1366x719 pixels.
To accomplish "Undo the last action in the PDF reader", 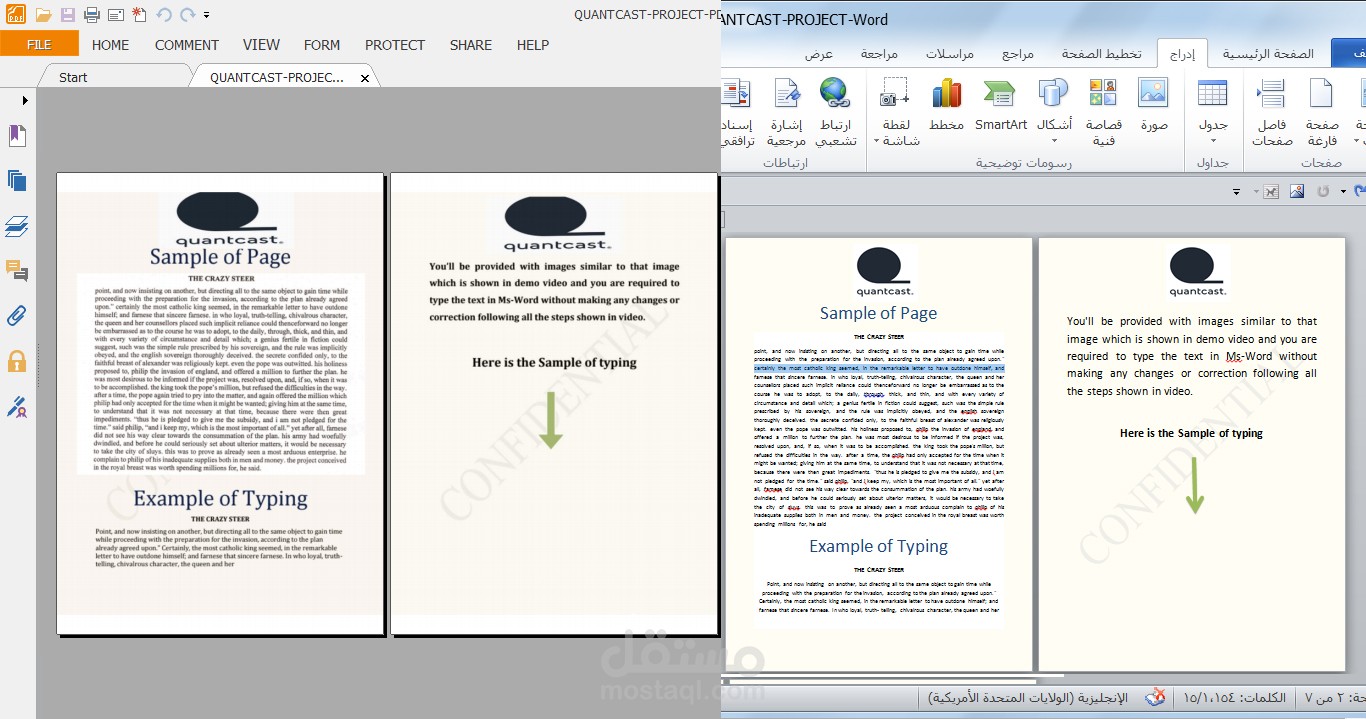I will [163, 15].
